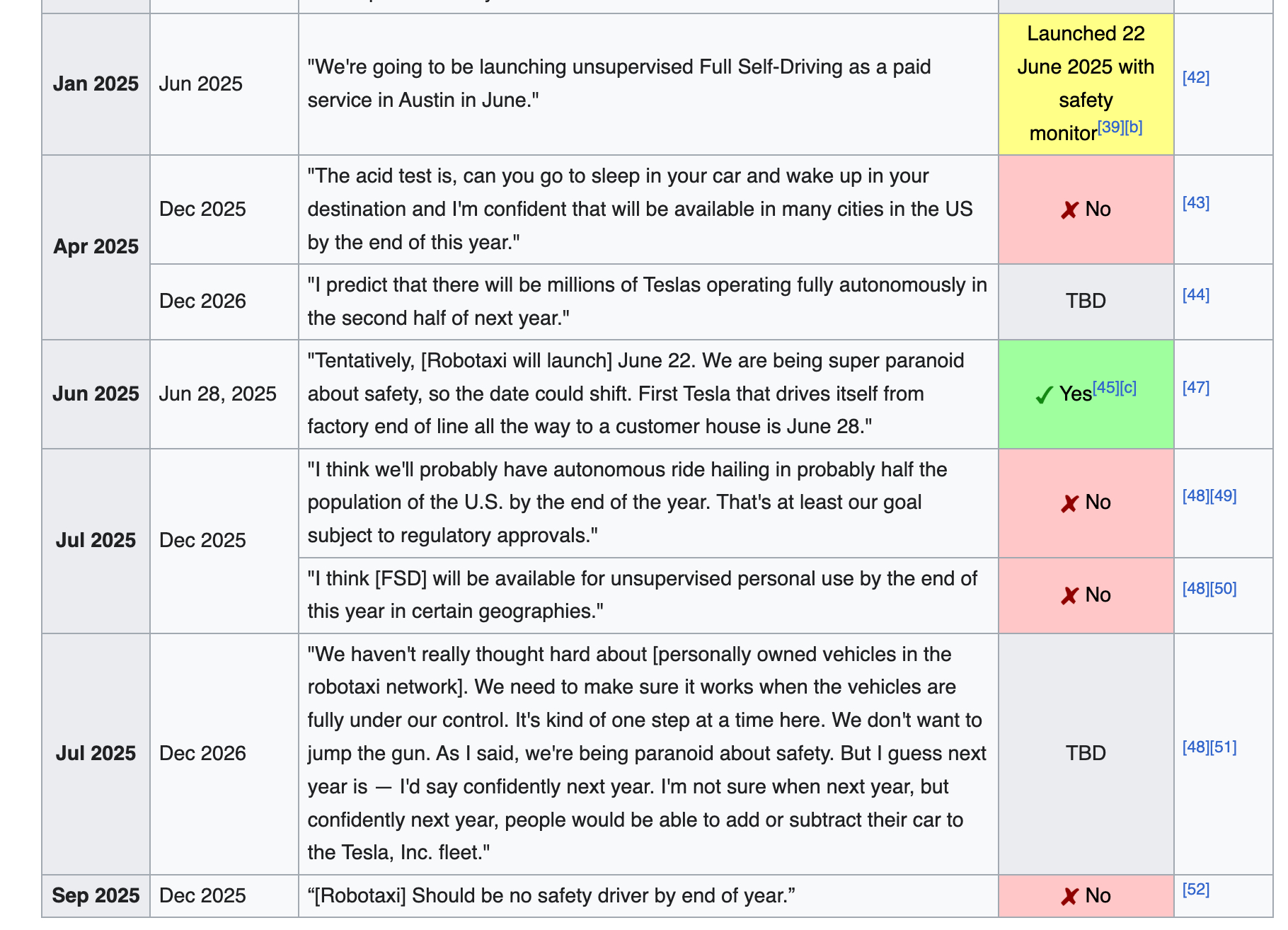Click green checkmark icon next to Yes
Screen dimensions: 1288x930
click(x=1043, y=395)
